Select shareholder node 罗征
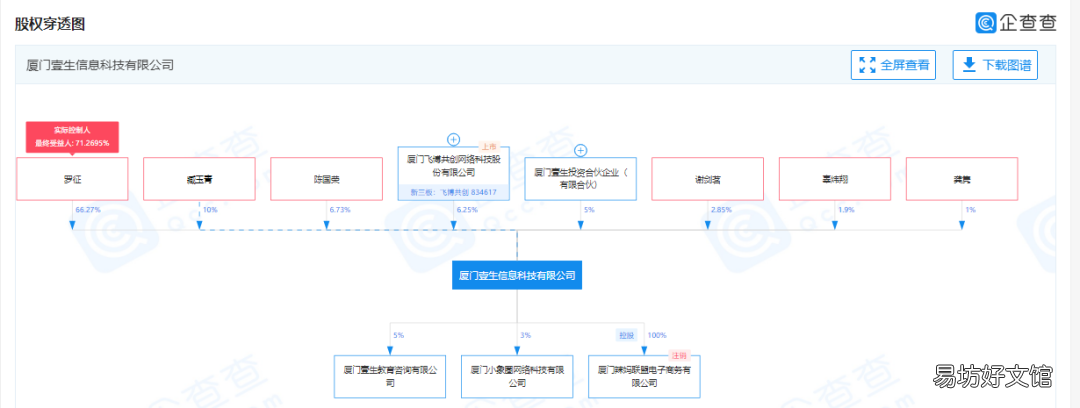Image resolution: width=1080 pixels, height=408 pixels. [x=72, y=179]
